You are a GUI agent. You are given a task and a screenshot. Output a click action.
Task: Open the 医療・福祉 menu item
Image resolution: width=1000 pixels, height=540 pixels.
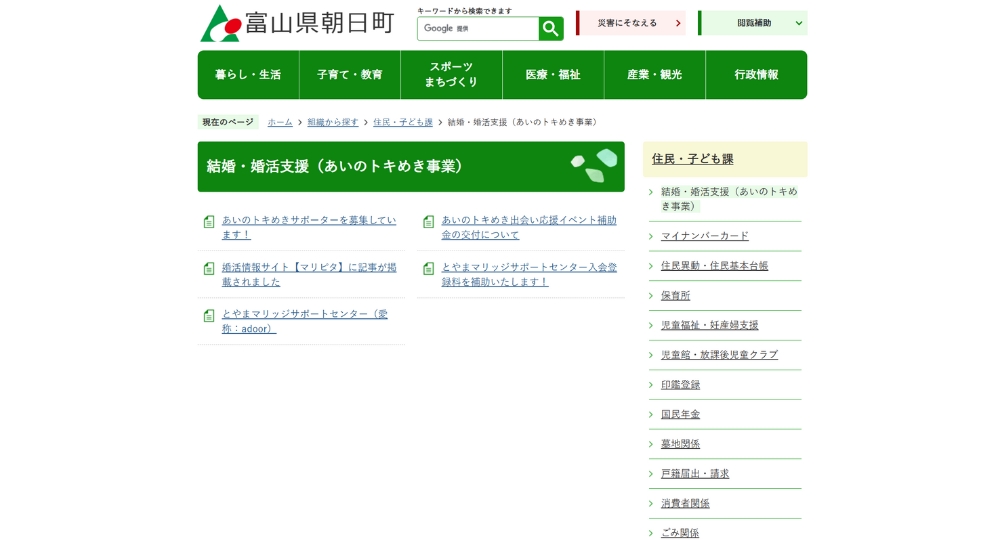point(553,75)
